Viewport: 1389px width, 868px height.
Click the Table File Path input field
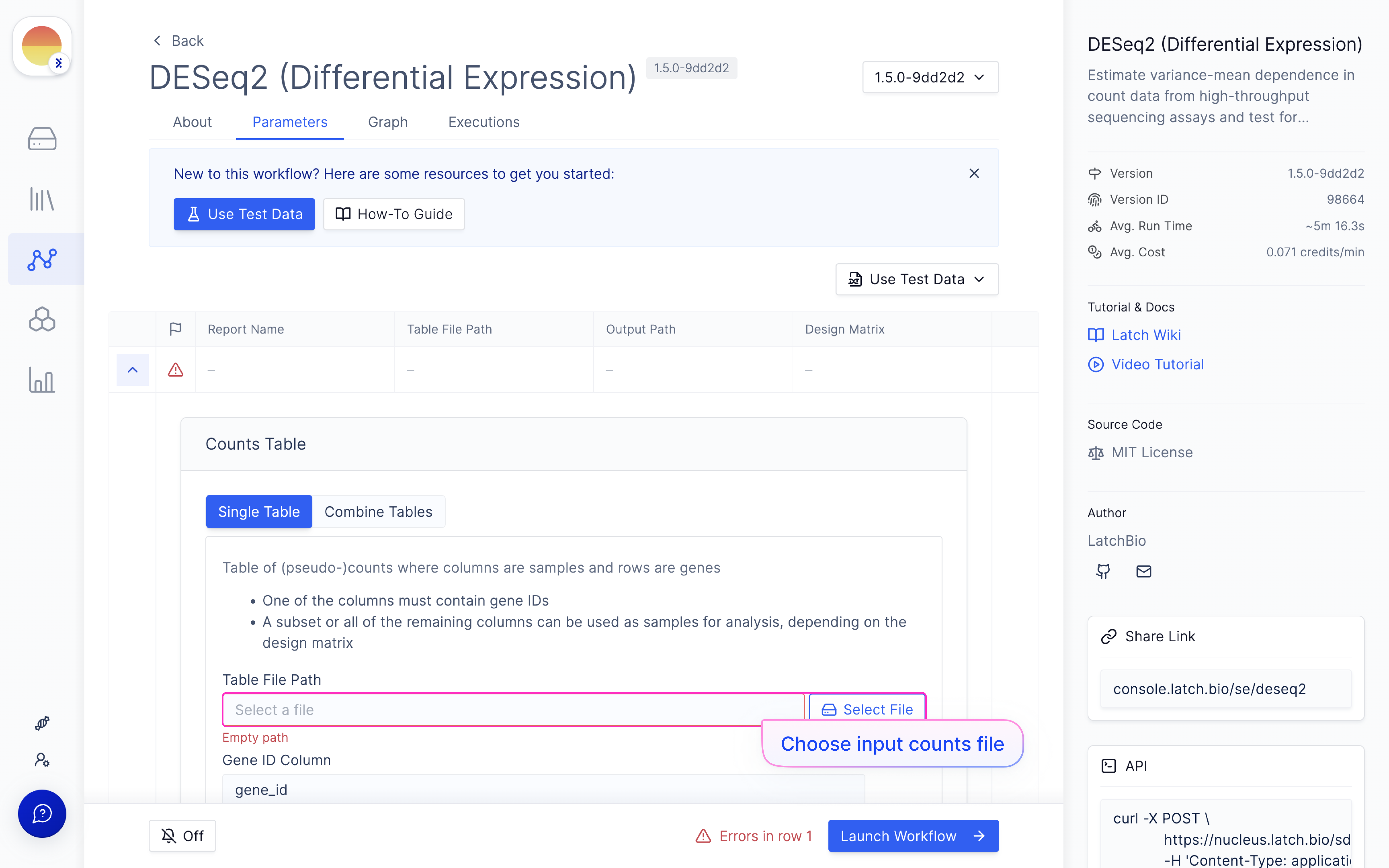point(514,710)
